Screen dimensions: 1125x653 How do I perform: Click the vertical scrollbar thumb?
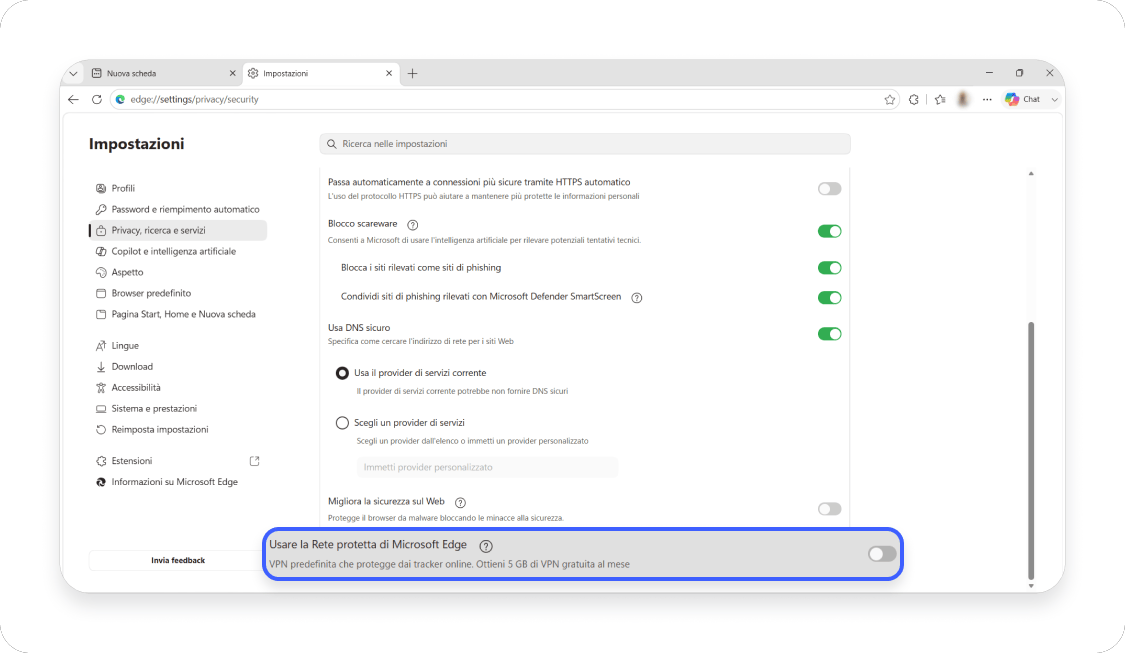click(1031, 451)
